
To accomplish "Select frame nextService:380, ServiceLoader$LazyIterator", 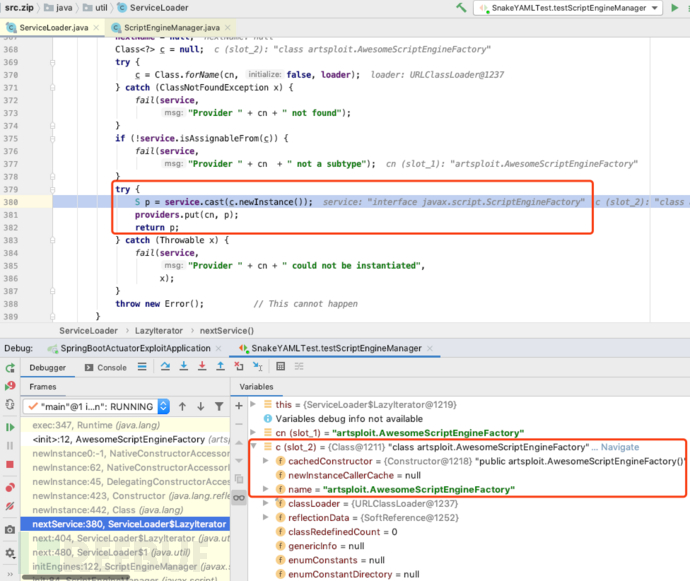I will click(125, 524).
